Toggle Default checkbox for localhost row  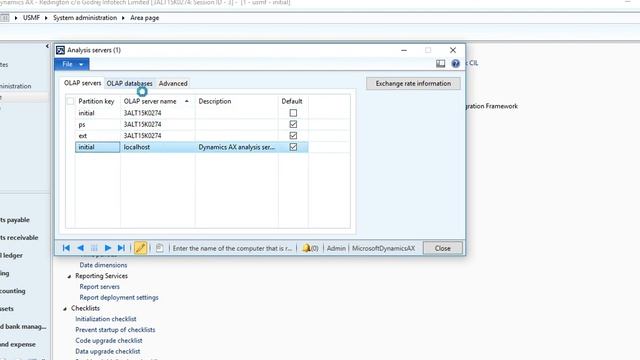293,147
